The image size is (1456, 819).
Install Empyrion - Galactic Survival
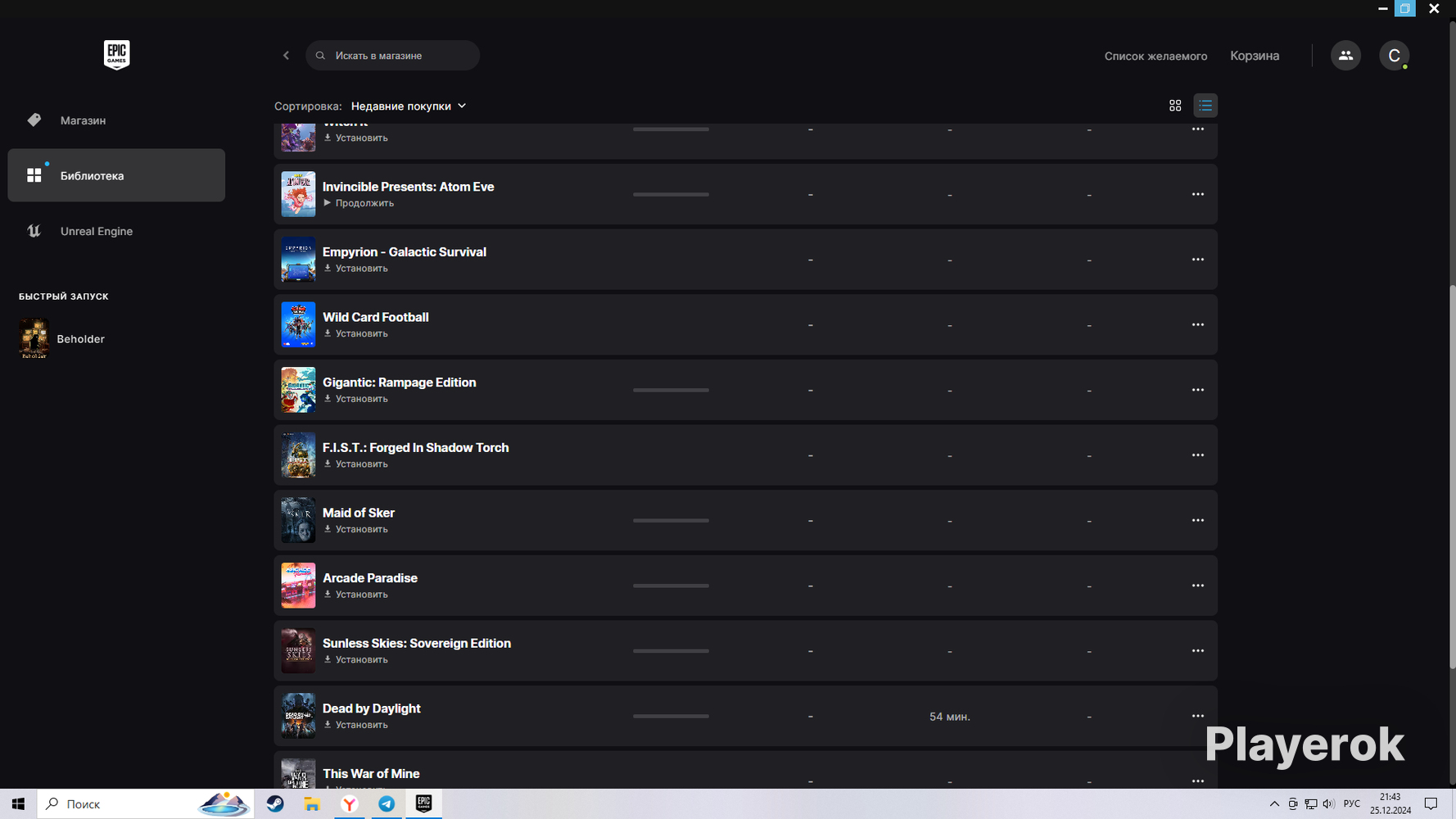(355, 269)
